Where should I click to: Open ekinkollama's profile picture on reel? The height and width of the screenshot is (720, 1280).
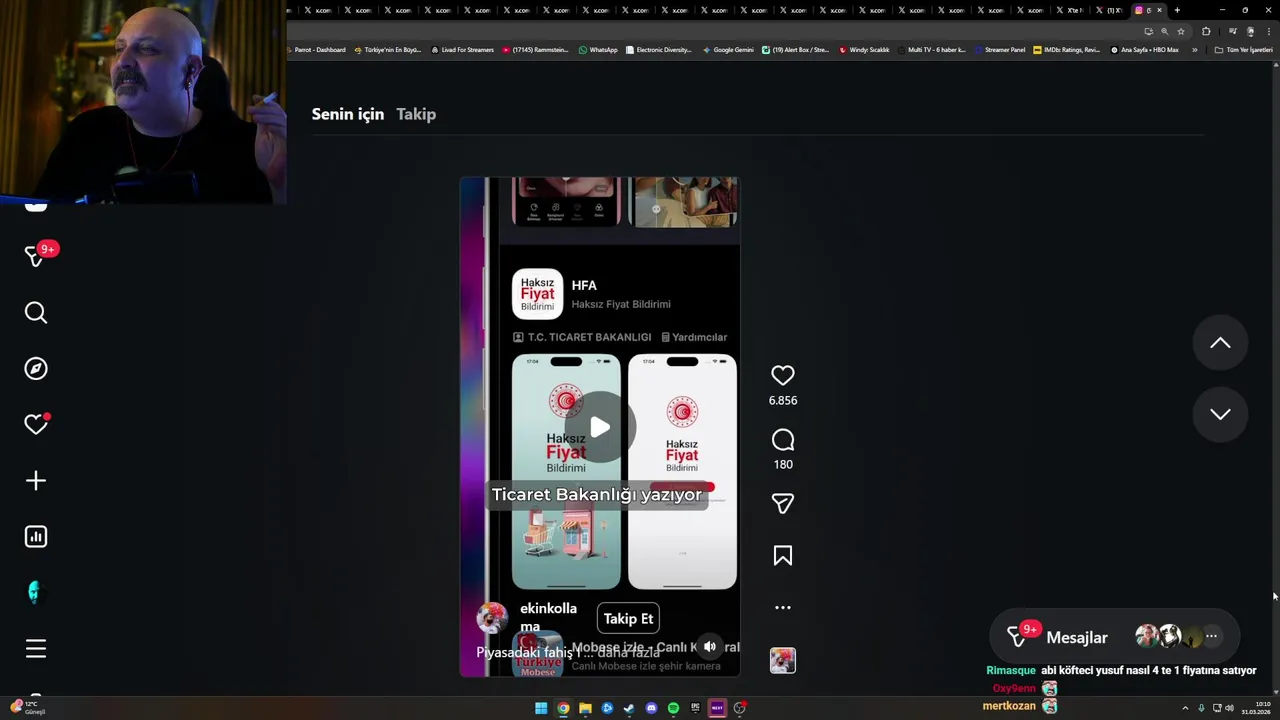coord(492,618)
